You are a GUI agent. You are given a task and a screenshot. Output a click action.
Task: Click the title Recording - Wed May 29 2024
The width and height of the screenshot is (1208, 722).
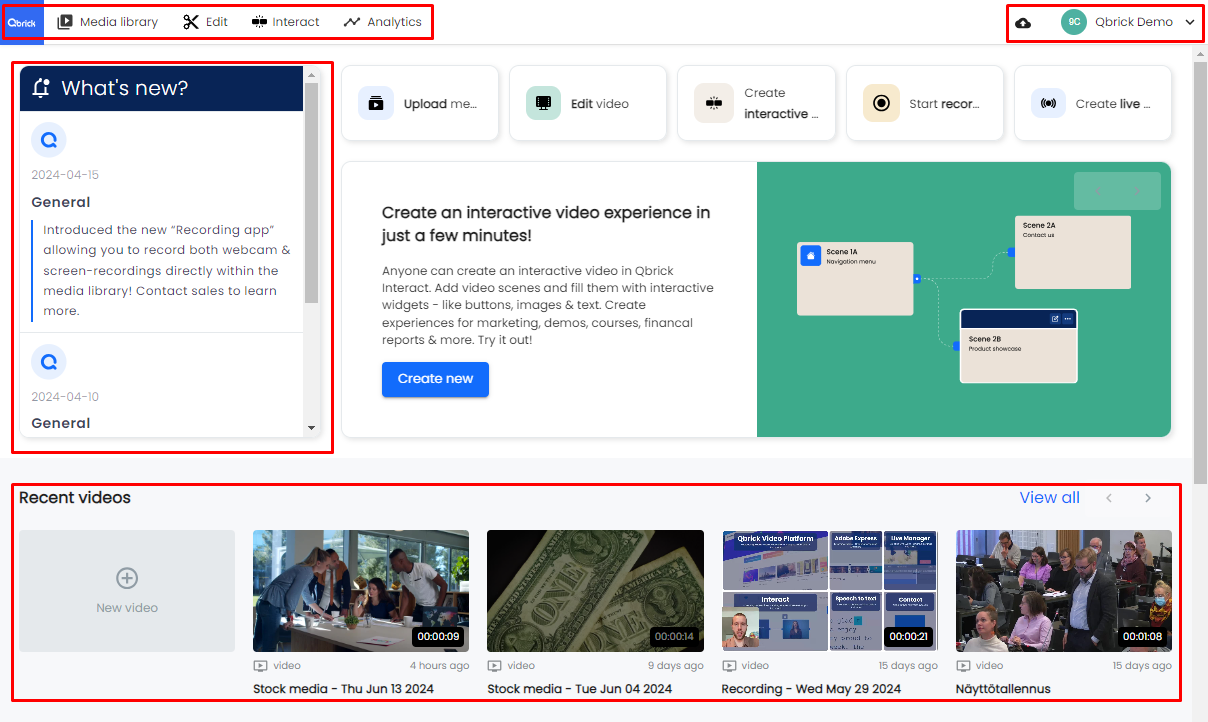pos(811,689)
